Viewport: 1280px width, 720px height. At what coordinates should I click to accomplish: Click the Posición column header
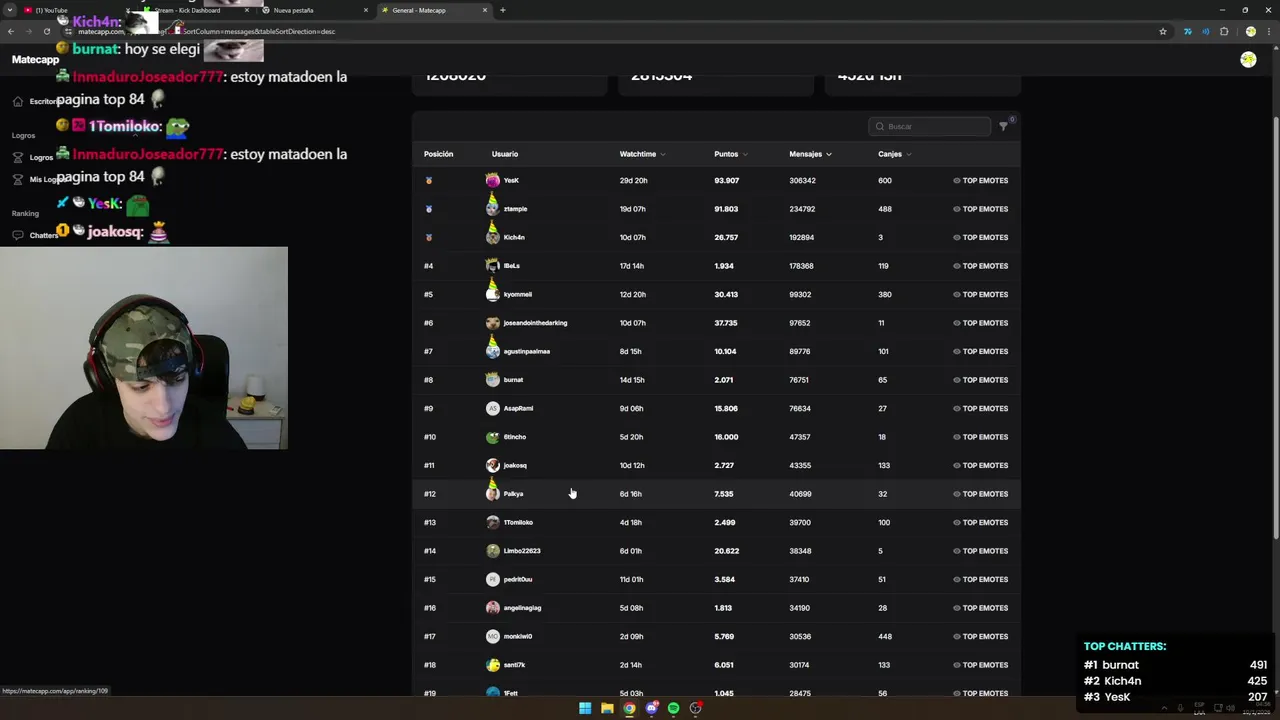(x=438, y=154)
